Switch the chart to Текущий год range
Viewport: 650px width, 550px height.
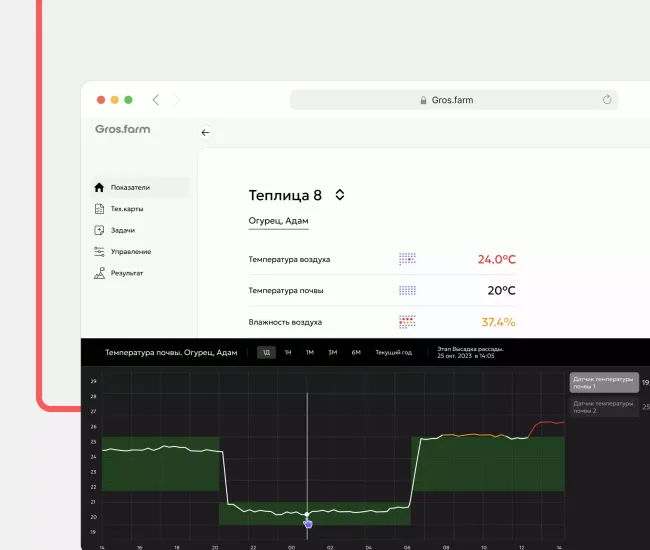pos(394,352)
